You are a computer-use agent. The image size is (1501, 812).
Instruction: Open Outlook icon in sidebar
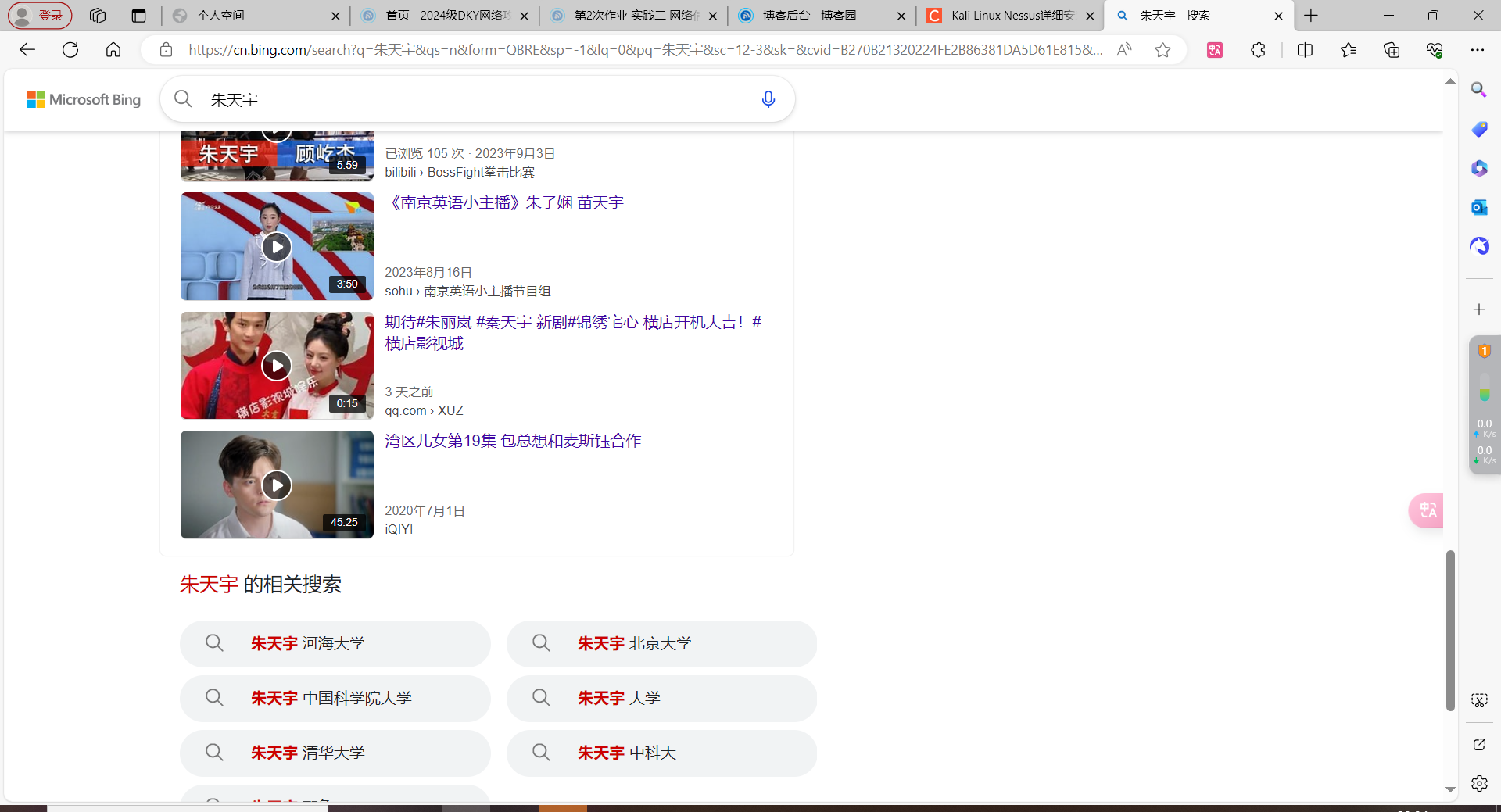(1479, 207)
